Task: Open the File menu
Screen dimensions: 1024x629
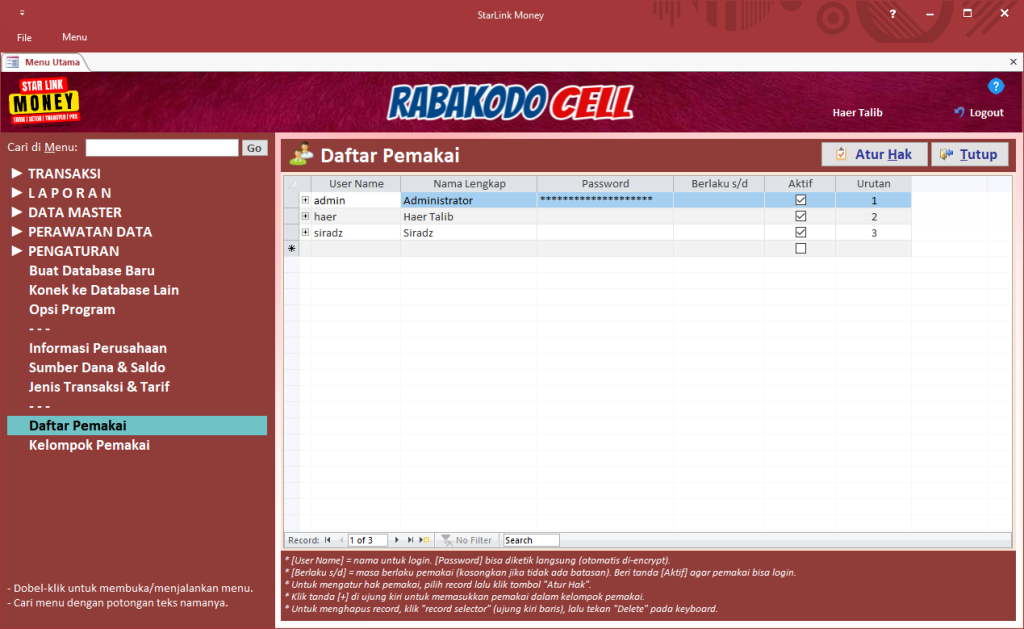Action: point(24,37)
